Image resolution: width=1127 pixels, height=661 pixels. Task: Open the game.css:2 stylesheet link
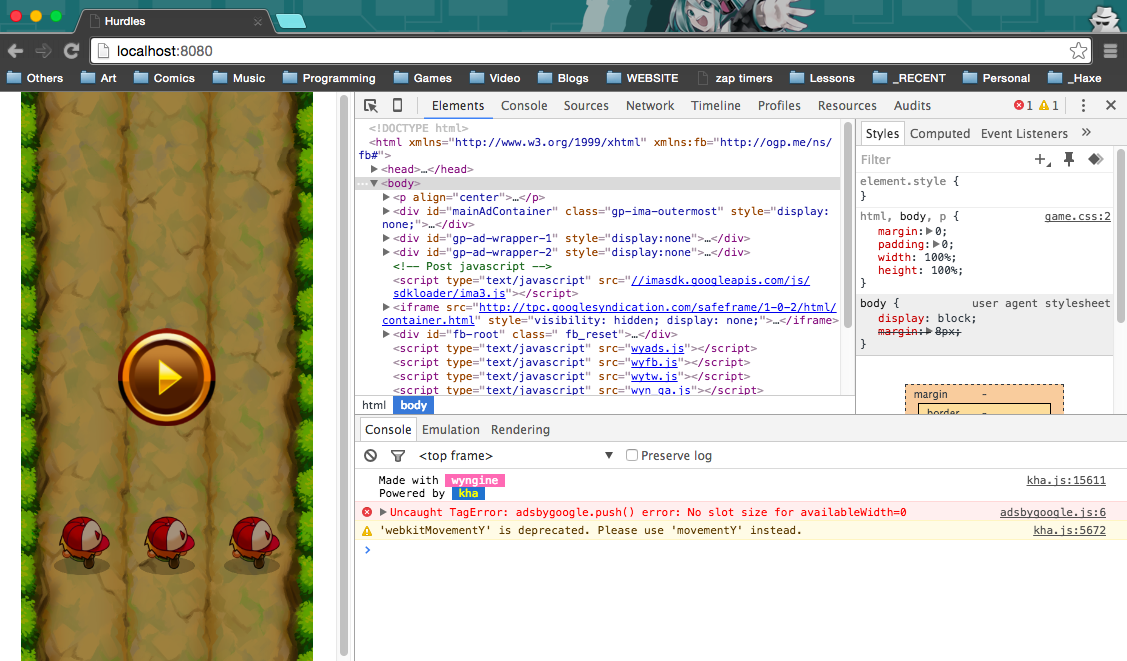pyautogui.click(x=1077, y=216)
